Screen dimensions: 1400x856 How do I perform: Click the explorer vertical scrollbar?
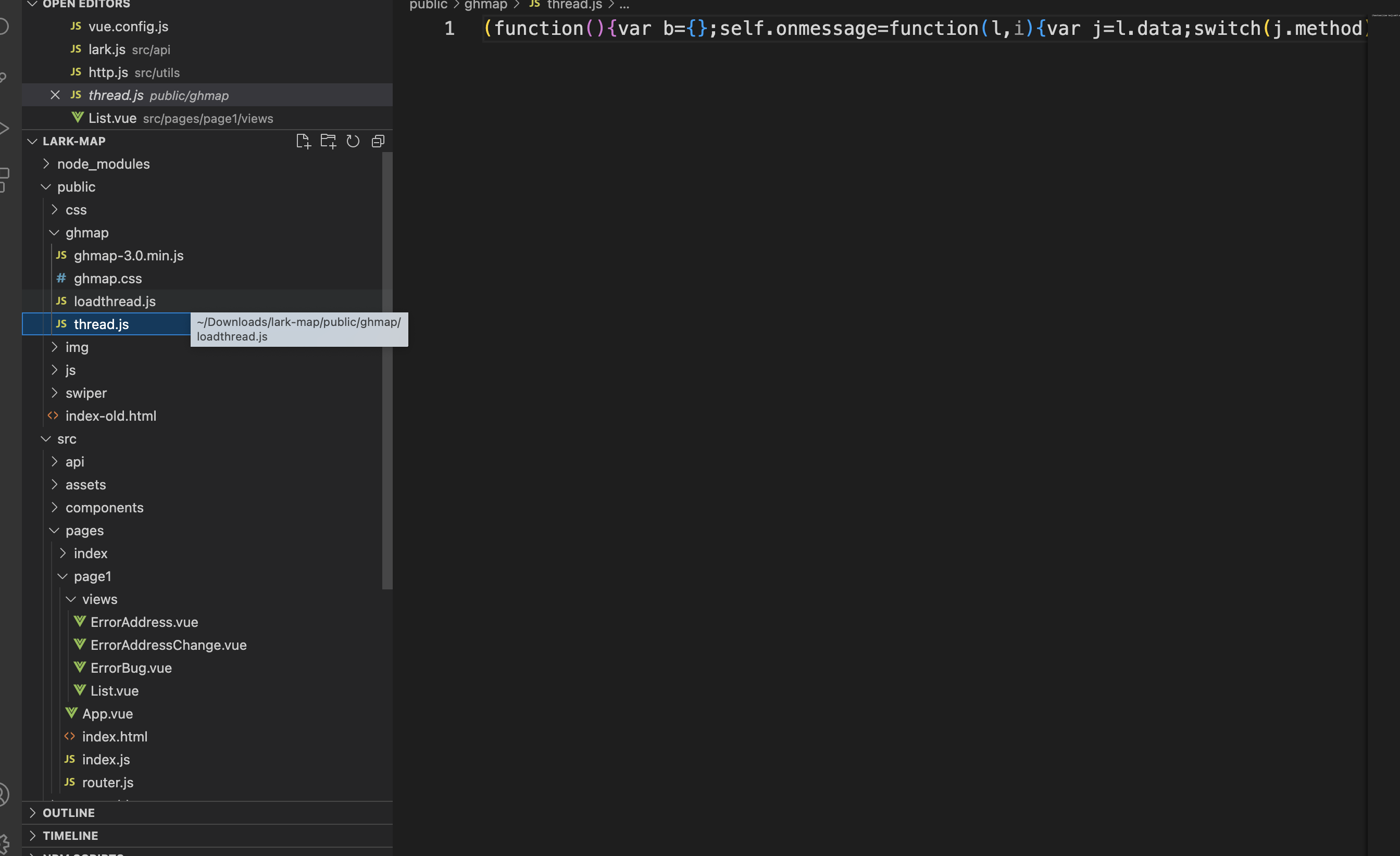point(387,371)
